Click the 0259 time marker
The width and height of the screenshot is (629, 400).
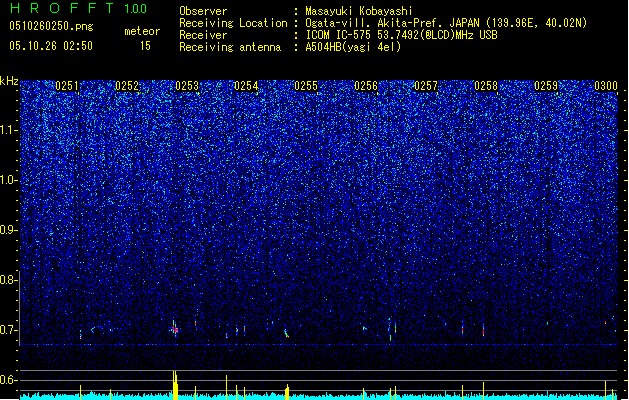click(x=546, y=86)
